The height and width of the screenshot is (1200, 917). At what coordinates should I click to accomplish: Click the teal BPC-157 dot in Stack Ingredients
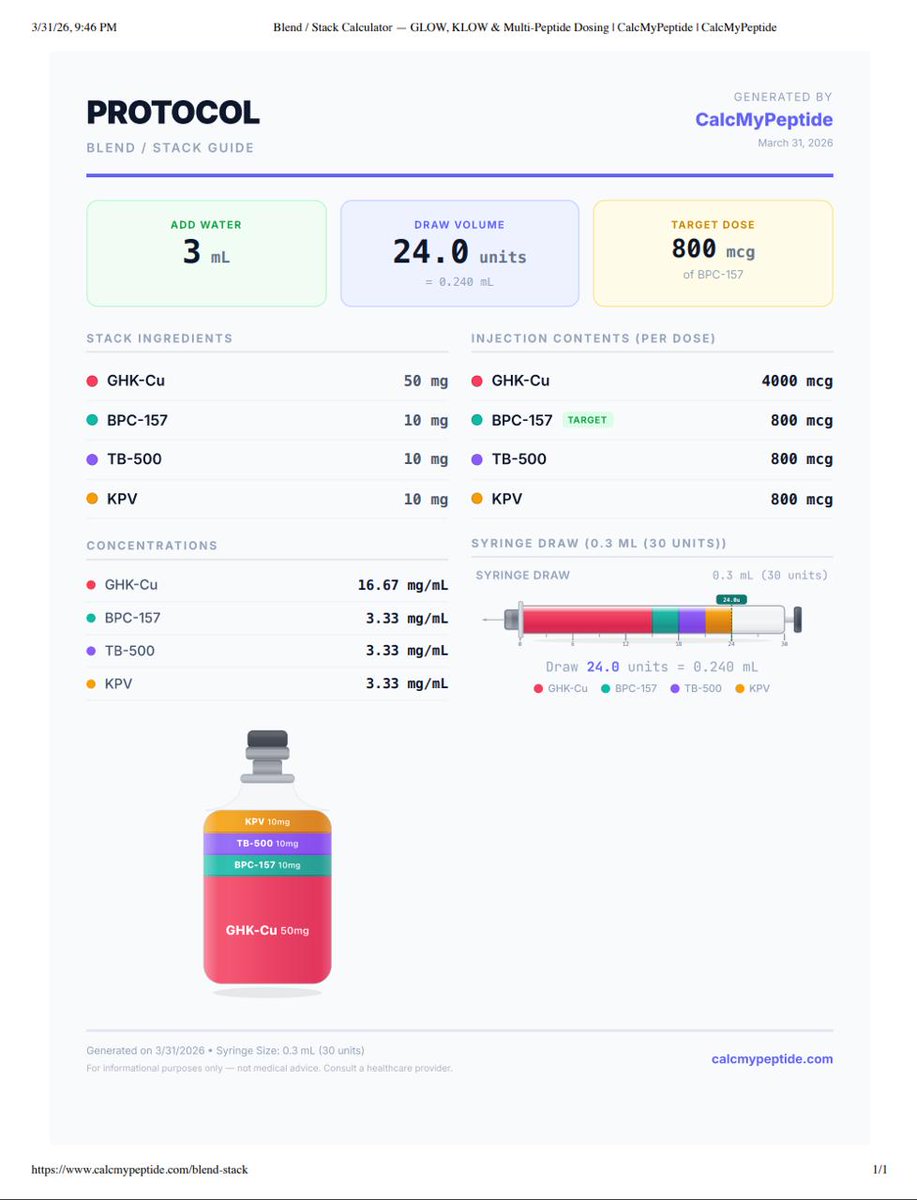pos(92,420)
